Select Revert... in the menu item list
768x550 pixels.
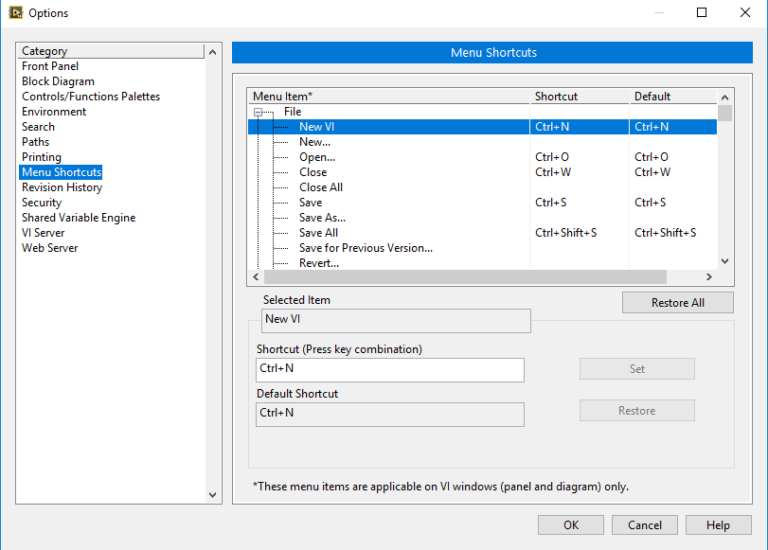(319, 263)
